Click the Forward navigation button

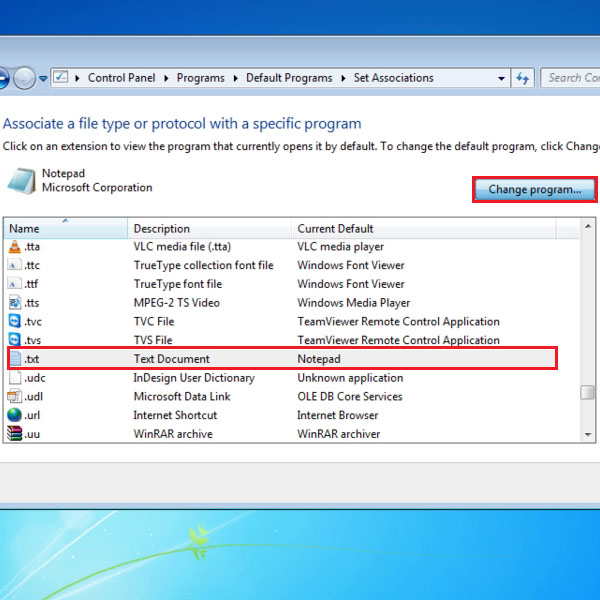[x=24, y=78]
